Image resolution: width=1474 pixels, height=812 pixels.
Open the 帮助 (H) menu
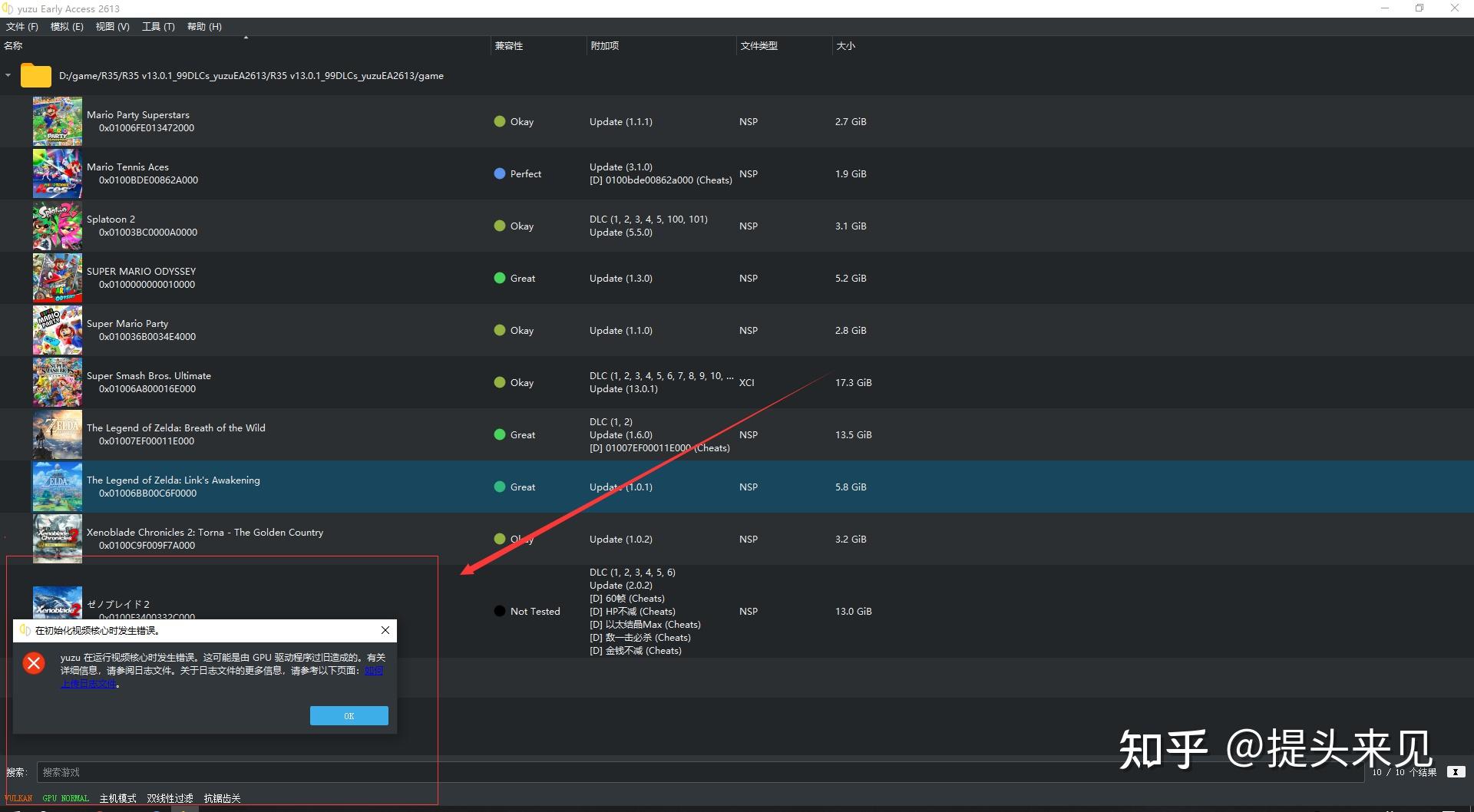coord(204,27)
